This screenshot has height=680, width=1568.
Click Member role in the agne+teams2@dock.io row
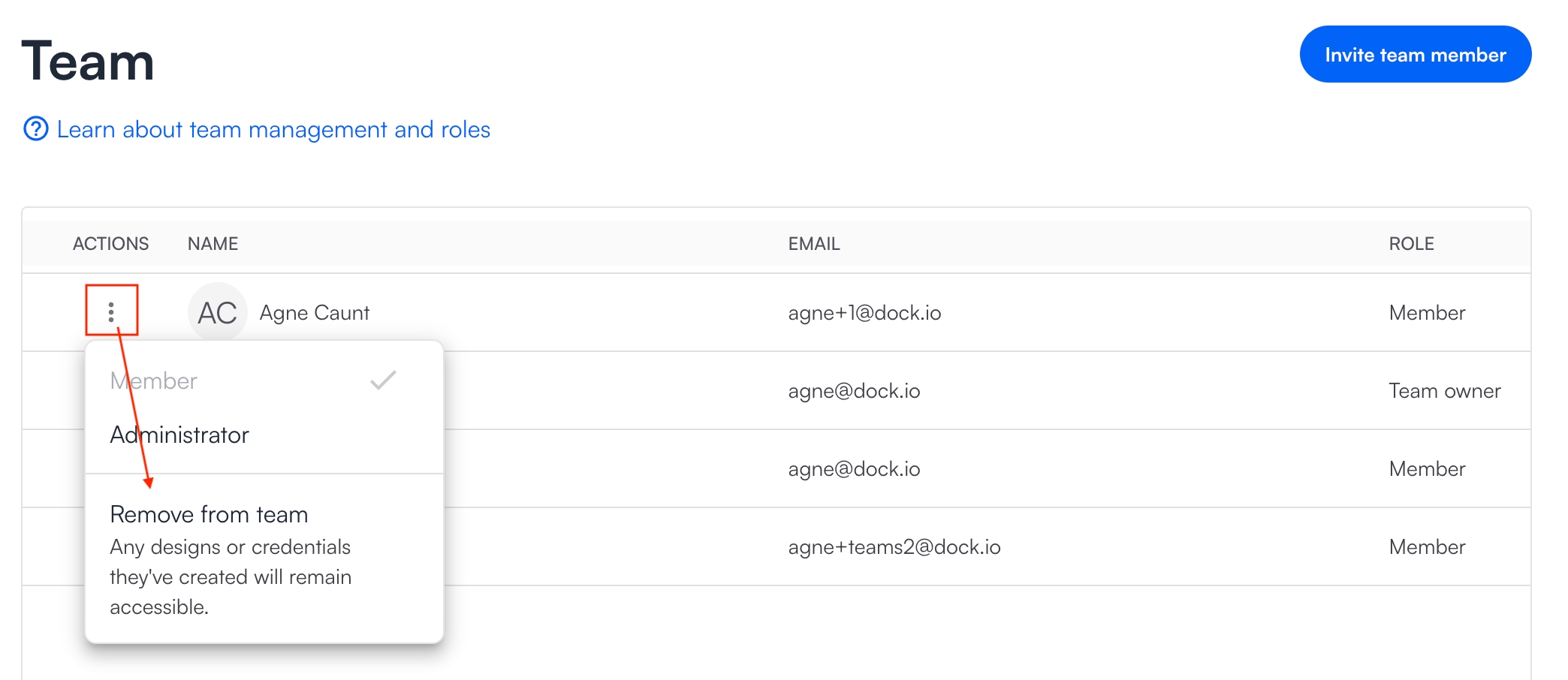tap(1427, 547)
